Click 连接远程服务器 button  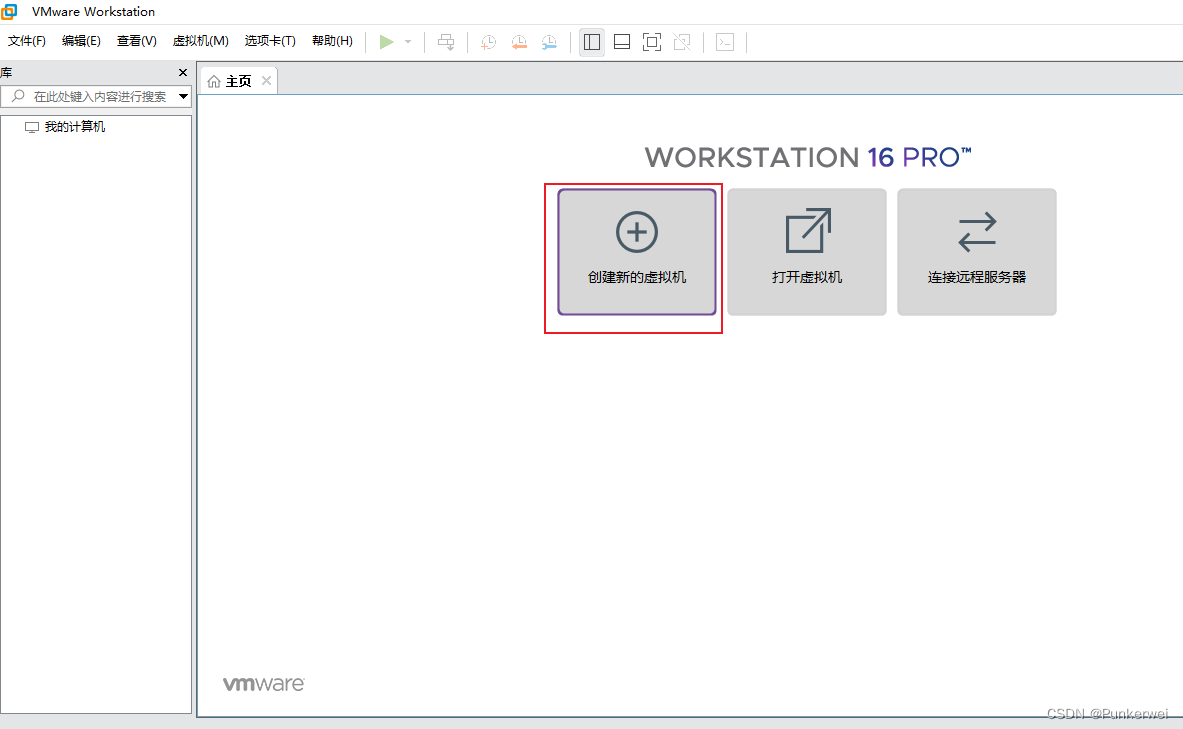tap(976, 252)
